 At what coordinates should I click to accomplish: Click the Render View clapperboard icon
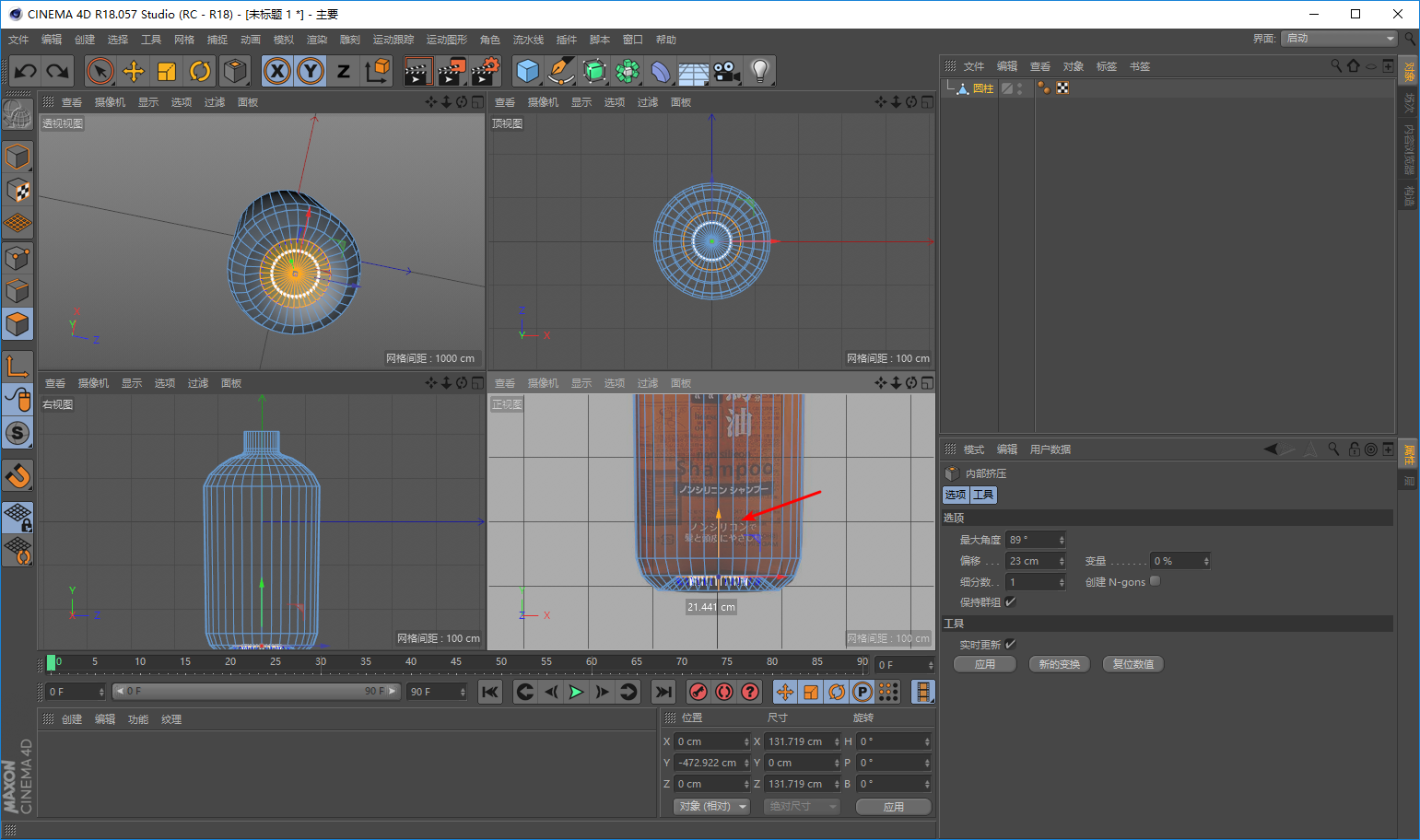click(417, 71)
